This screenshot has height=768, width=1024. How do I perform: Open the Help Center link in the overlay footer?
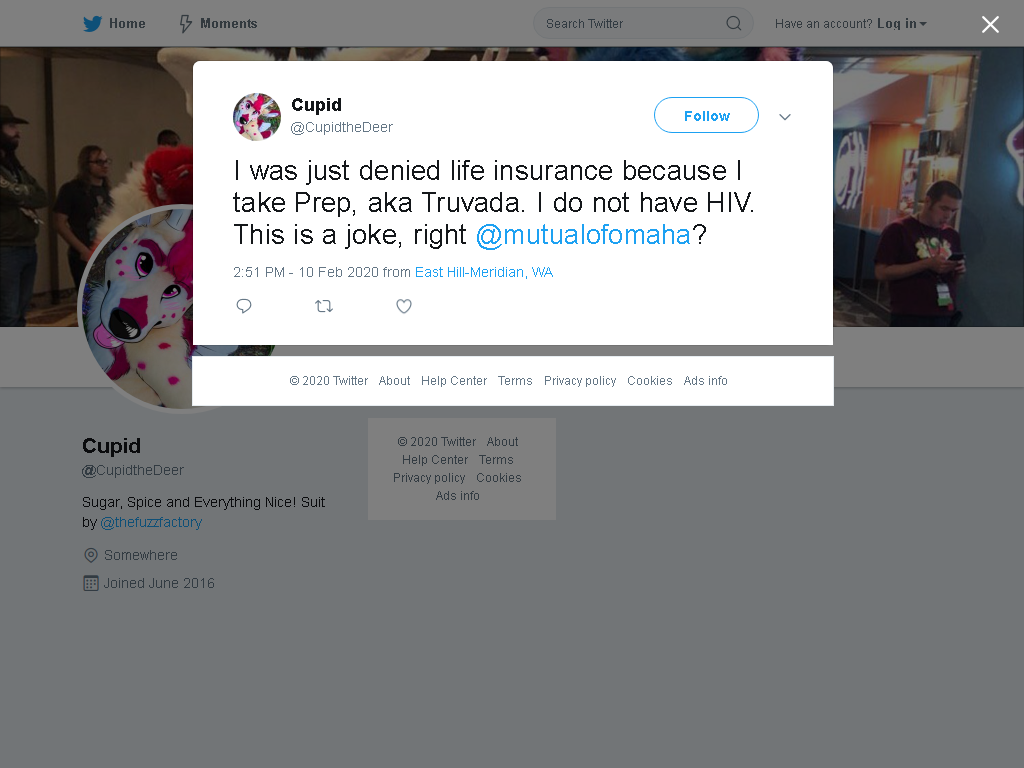coord(454,381)
